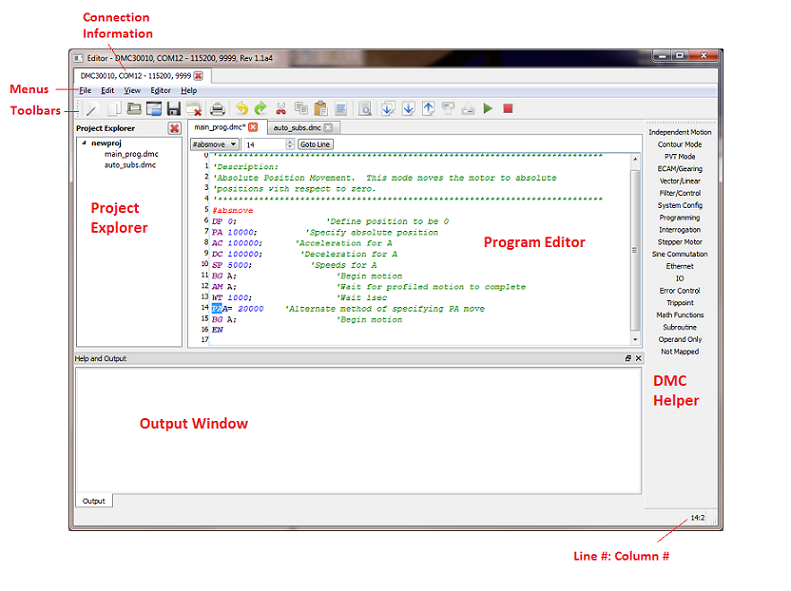Open the #absmove label dropdown
This screenshot has width=791, height=591.
(214, 144)
